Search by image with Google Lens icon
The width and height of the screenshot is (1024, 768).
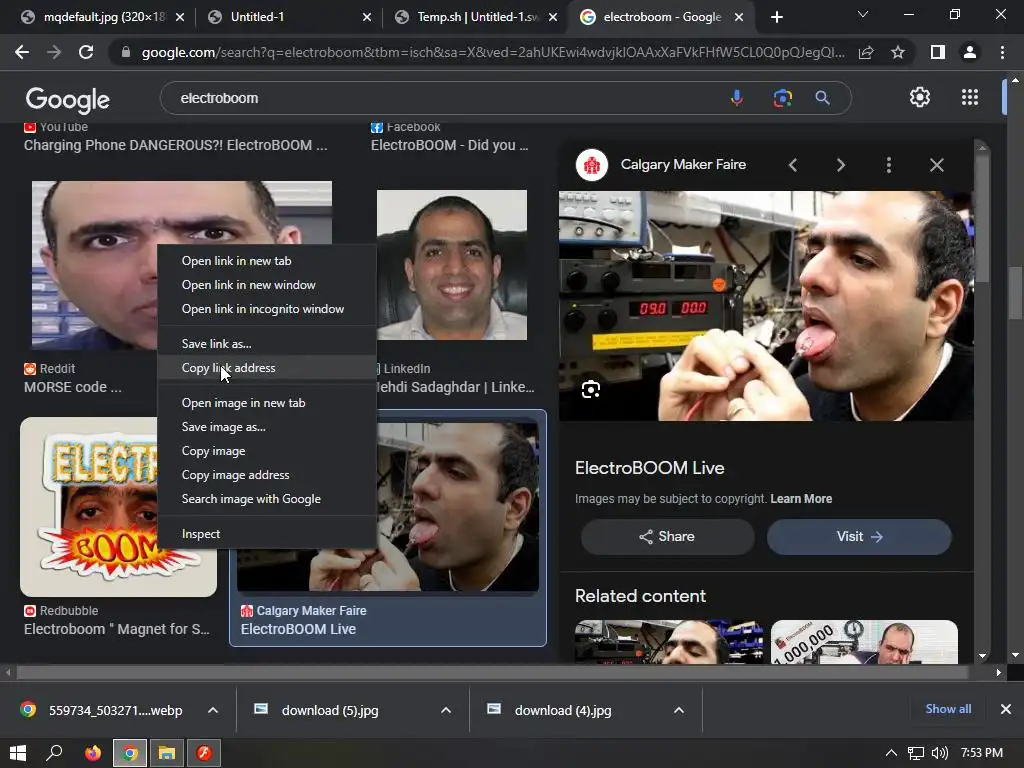(x=782, y=98)
